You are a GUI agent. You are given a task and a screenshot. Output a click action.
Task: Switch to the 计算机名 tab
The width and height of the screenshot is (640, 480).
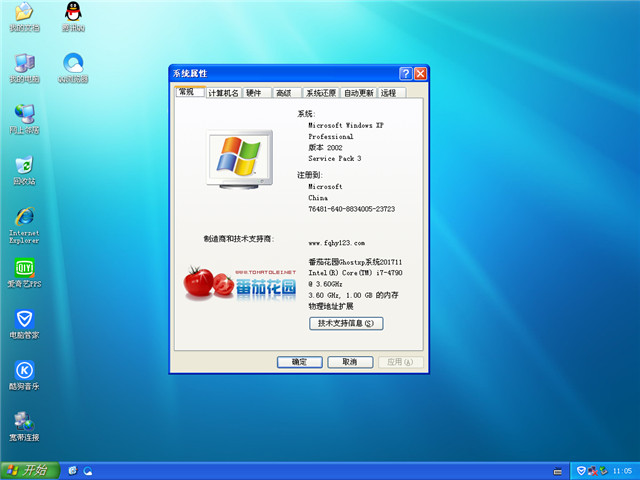(x=223, y=93)
